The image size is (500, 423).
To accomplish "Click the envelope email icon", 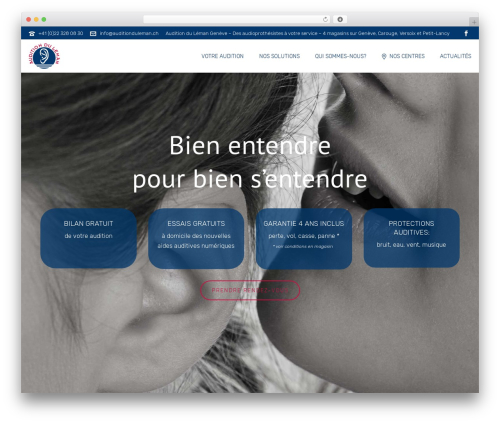I will [x=93, y=33].
